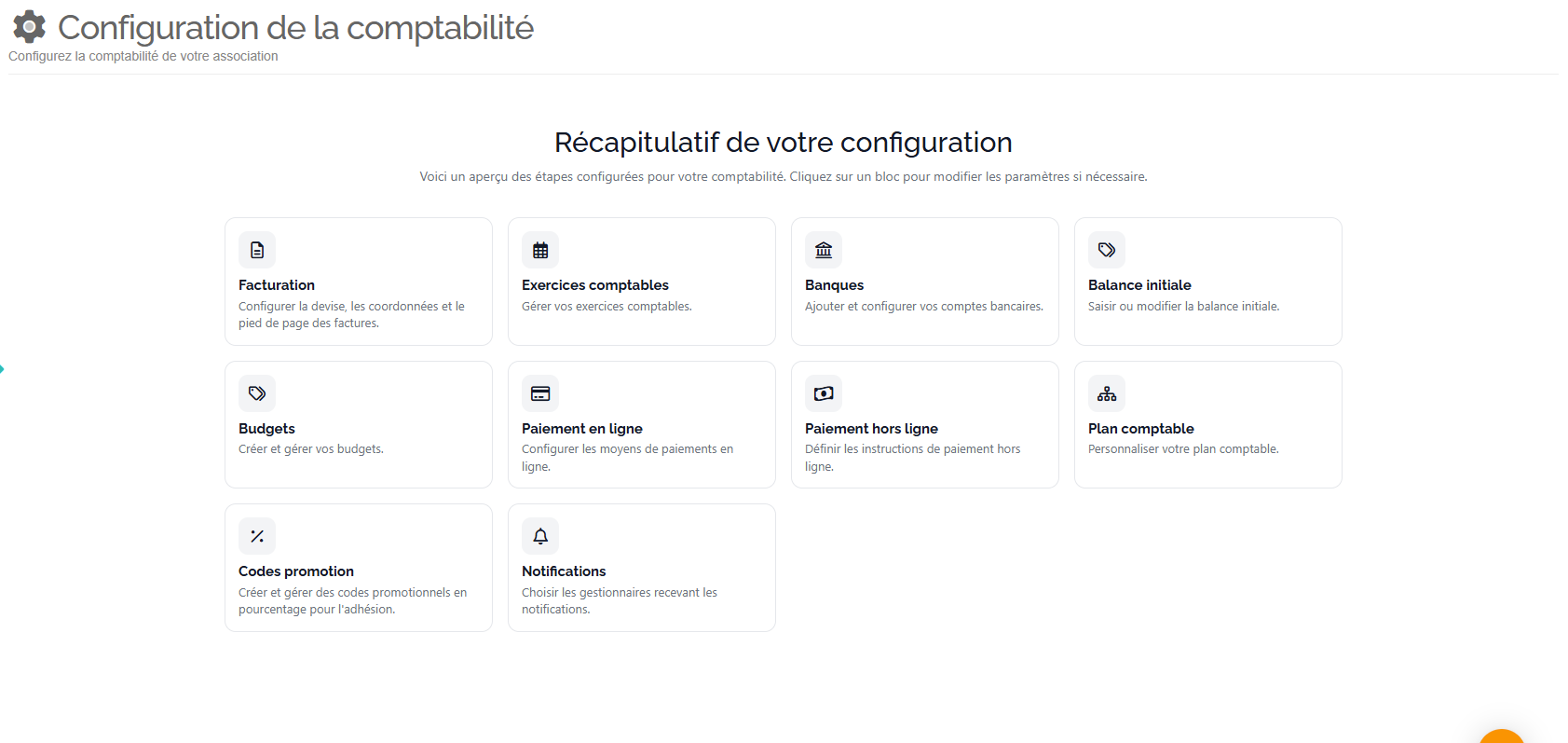Screen dimensions: 1568x743
Task: Open Plan comptable description text
Action: click(1183, 449)
